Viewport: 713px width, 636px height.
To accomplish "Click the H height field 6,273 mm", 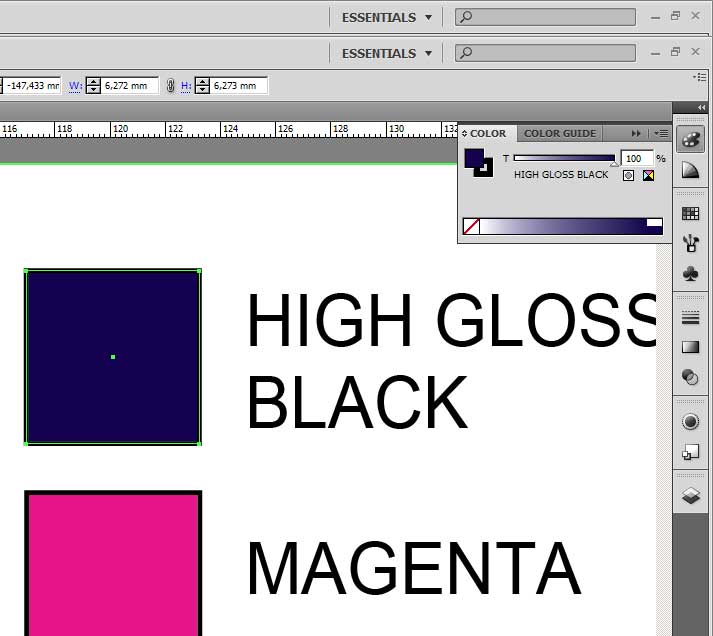I will (x=239, y=85).
